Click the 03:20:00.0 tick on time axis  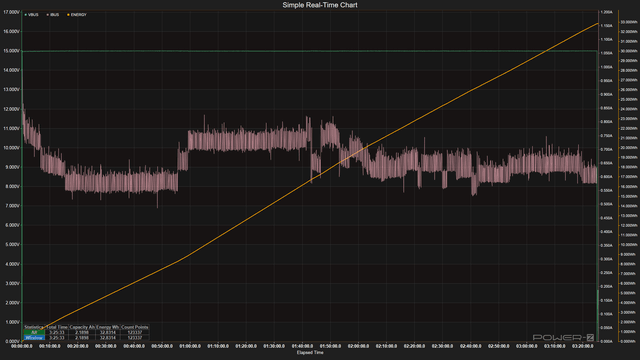click(x=583, y=346)
